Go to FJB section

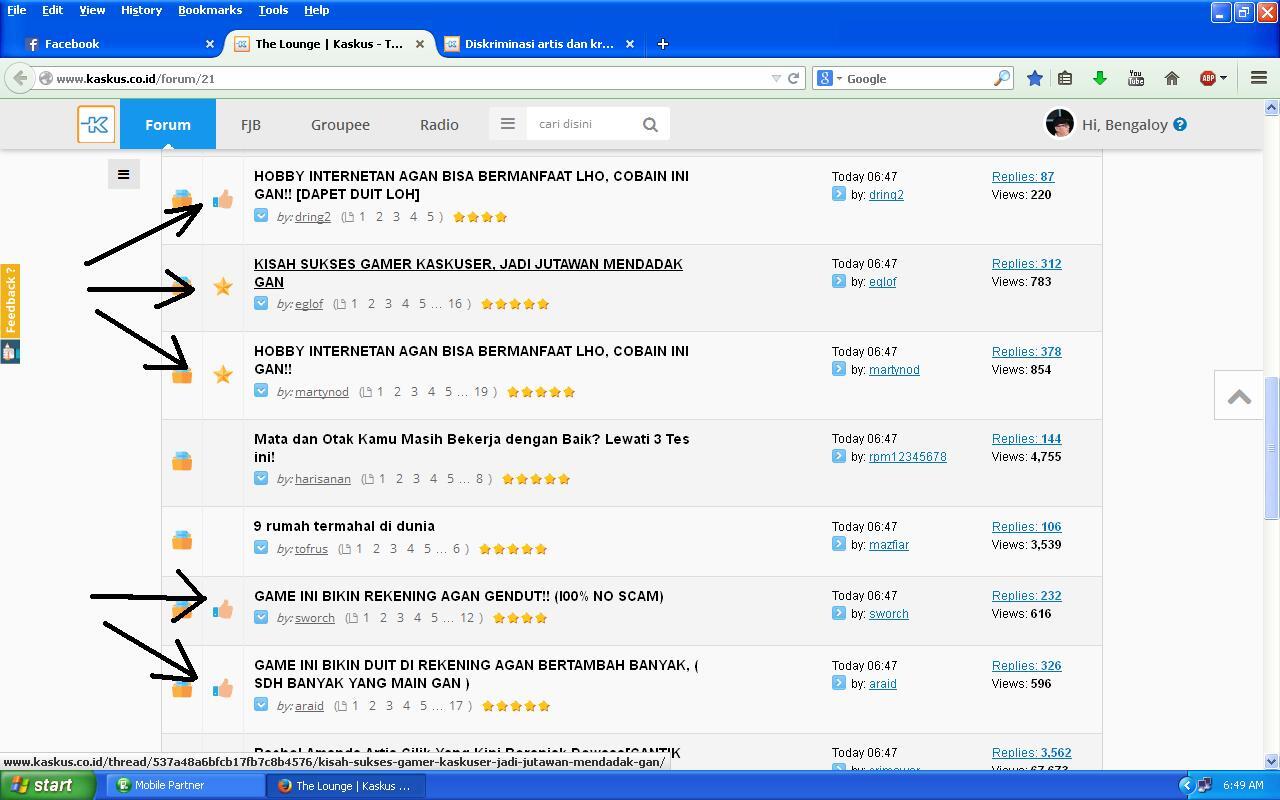pos(251,125)
